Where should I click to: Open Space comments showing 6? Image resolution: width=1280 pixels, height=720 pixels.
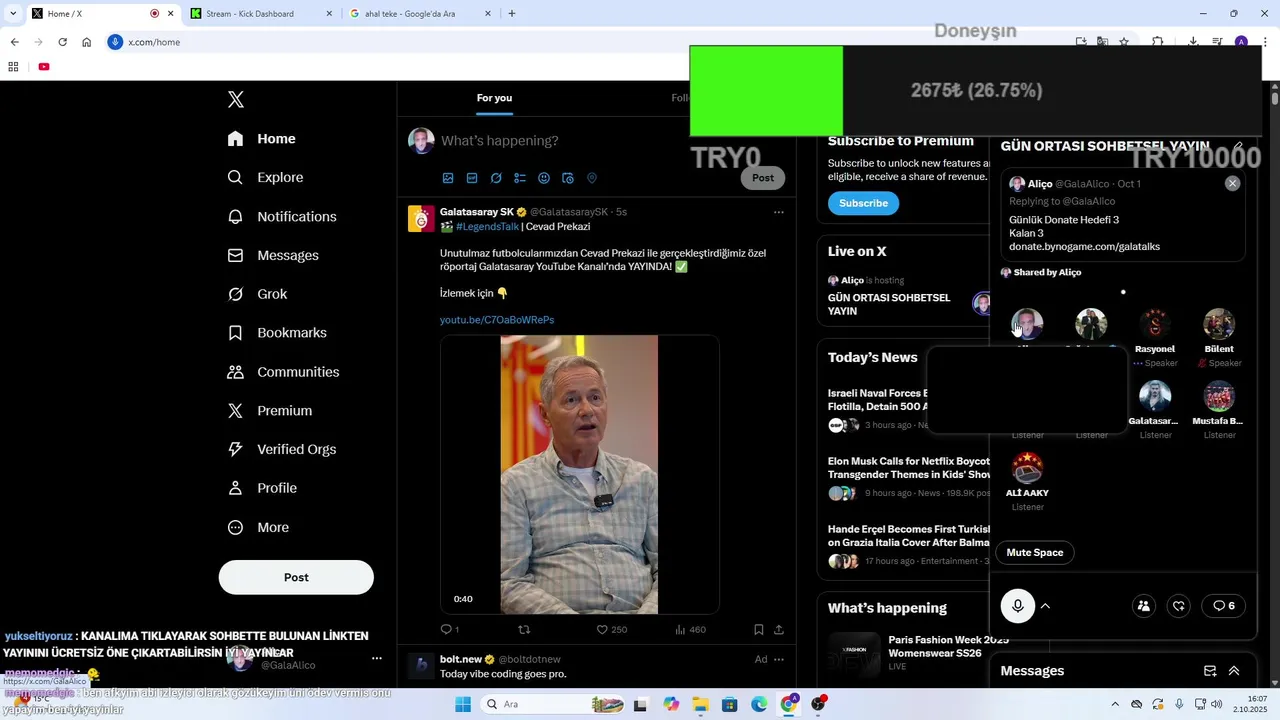point(1224,606)
